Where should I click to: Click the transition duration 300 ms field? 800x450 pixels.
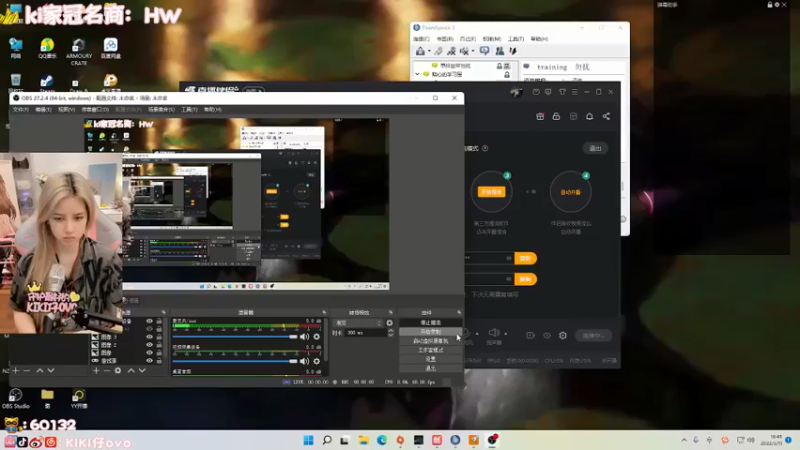[x=365, y=333]
